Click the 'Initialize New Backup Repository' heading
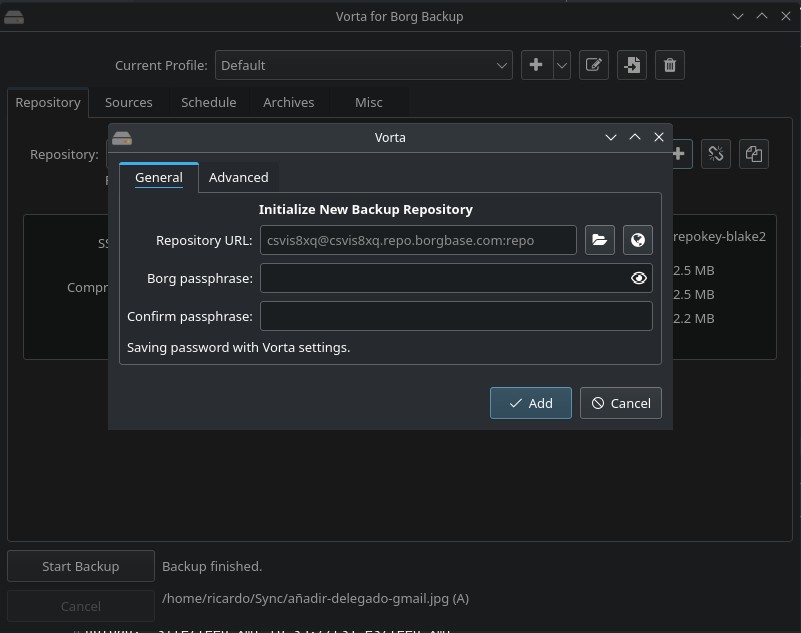Image resolution: width=801 pixels, height=633 pixels. coord(366,209)
